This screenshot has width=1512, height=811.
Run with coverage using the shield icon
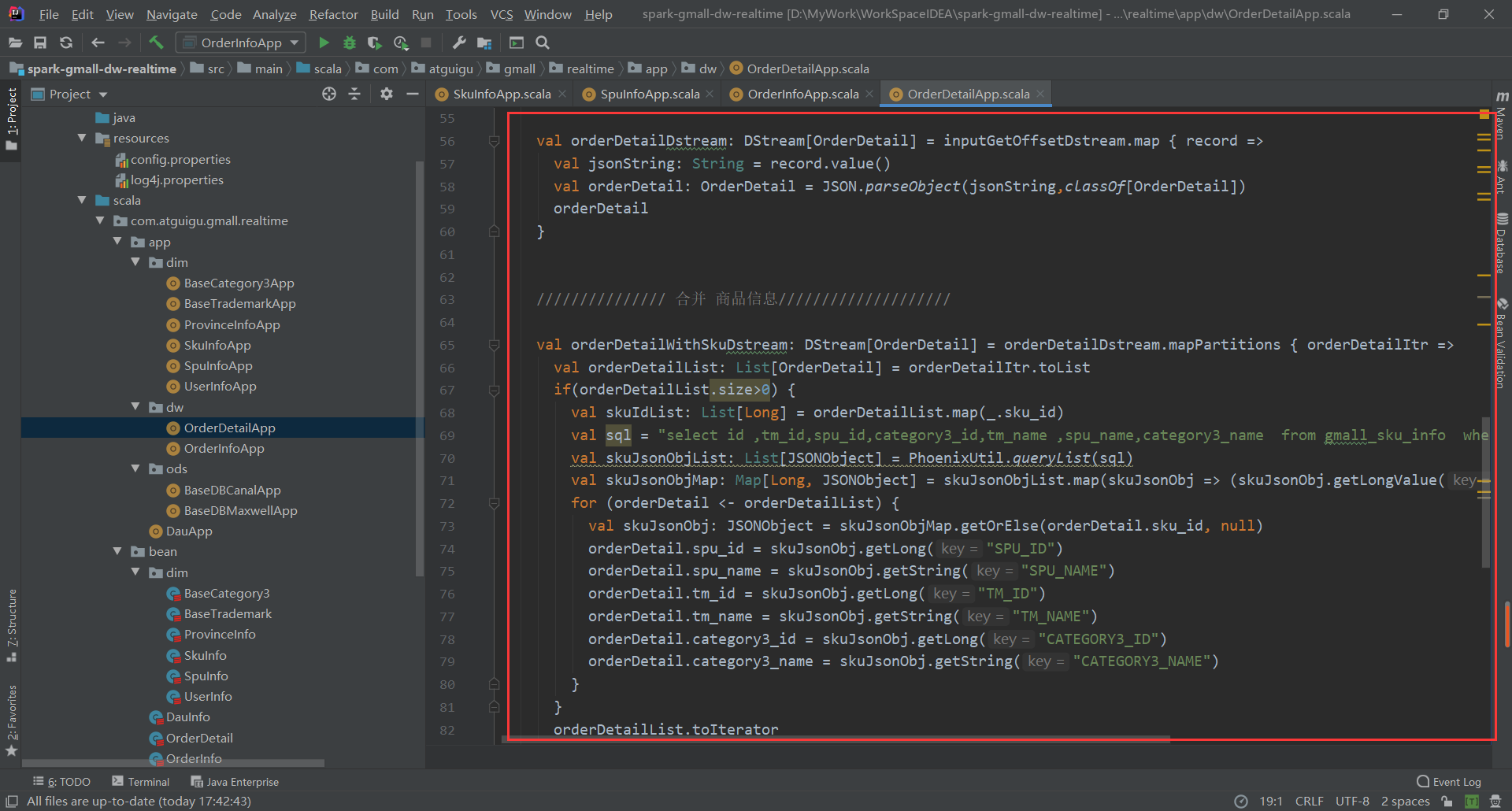click(375, 43)
